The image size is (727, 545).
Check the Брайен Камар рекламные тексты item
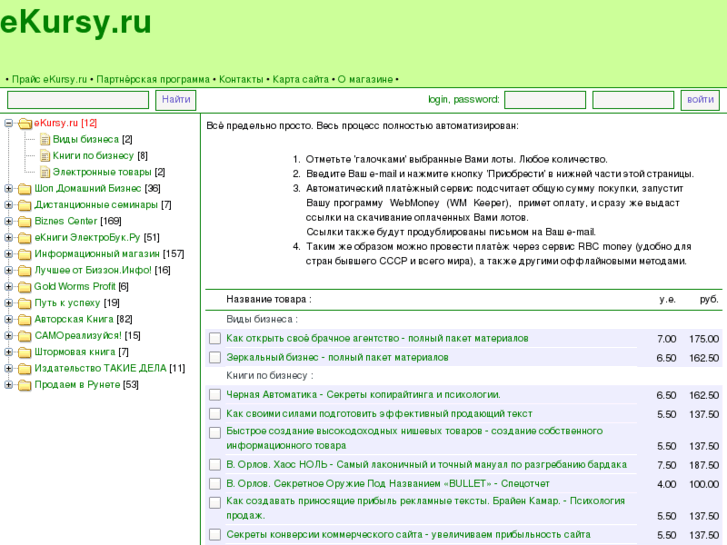click(x=215, y=503)
